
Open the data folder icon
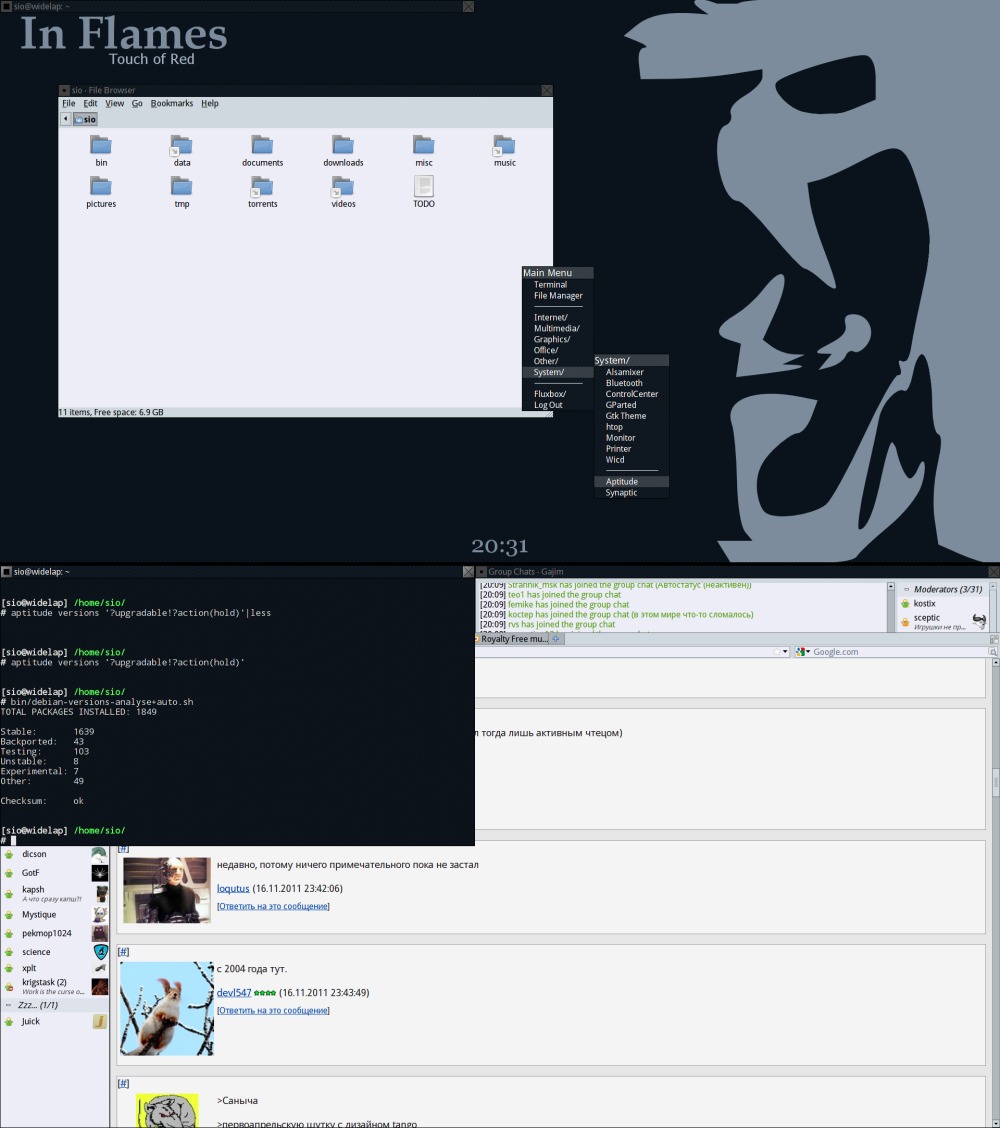pyautogui.click(x=181, y=146)
